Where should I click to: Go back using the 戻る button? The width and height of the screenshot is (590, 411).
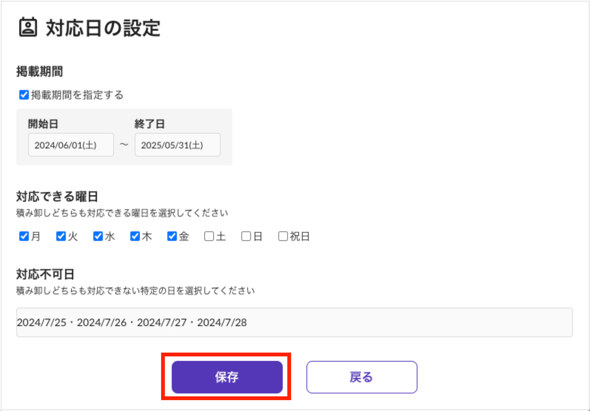[362, 377]
